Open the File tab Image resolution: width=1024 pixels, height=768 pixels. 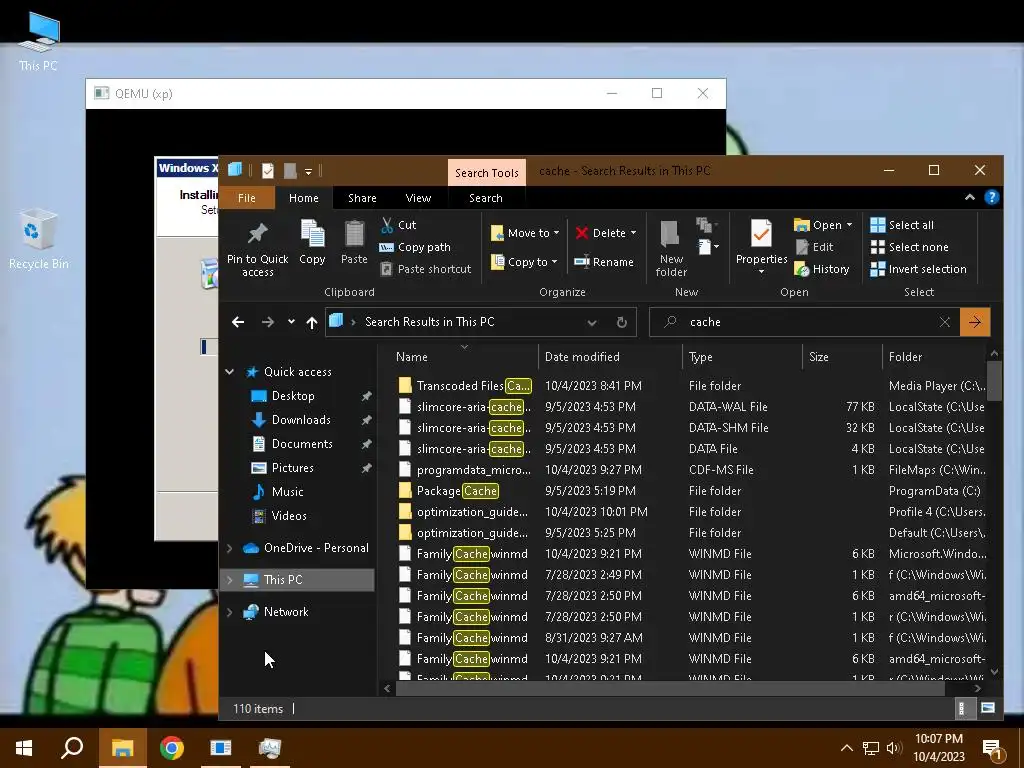click(x=246, y=198)
